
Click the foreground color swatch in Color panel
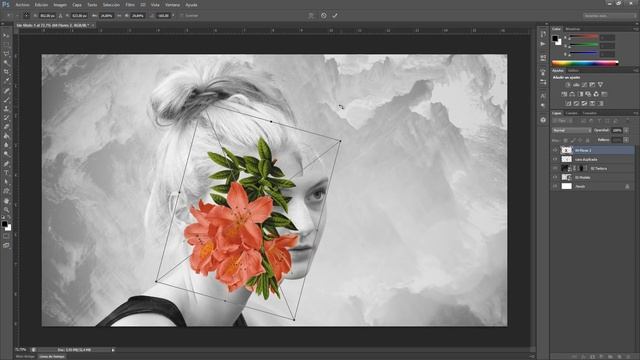click(x=555, y=39)
